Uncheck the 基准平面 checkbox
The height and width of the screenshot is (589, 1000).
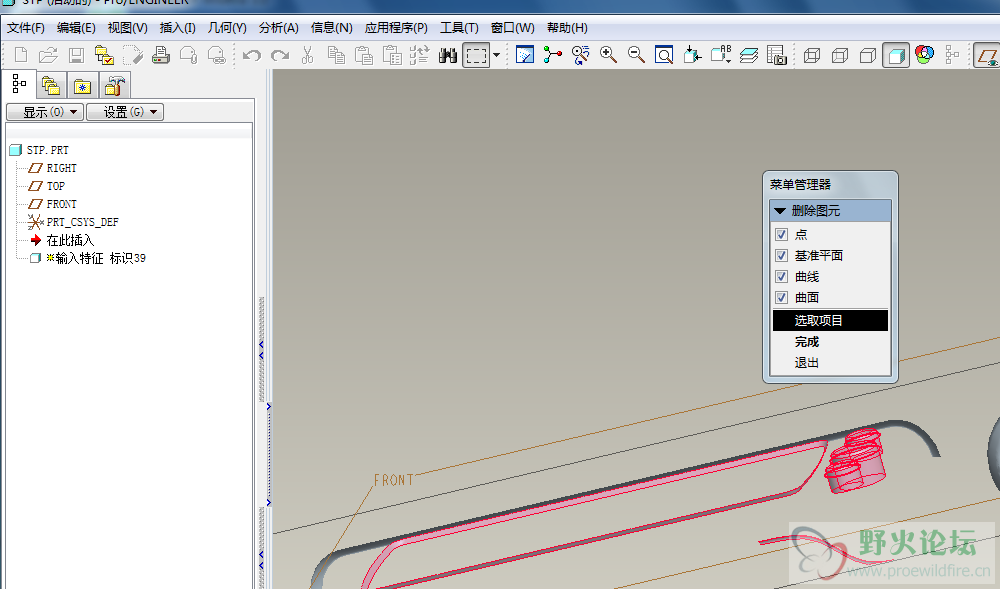click(x=781, y=256)
